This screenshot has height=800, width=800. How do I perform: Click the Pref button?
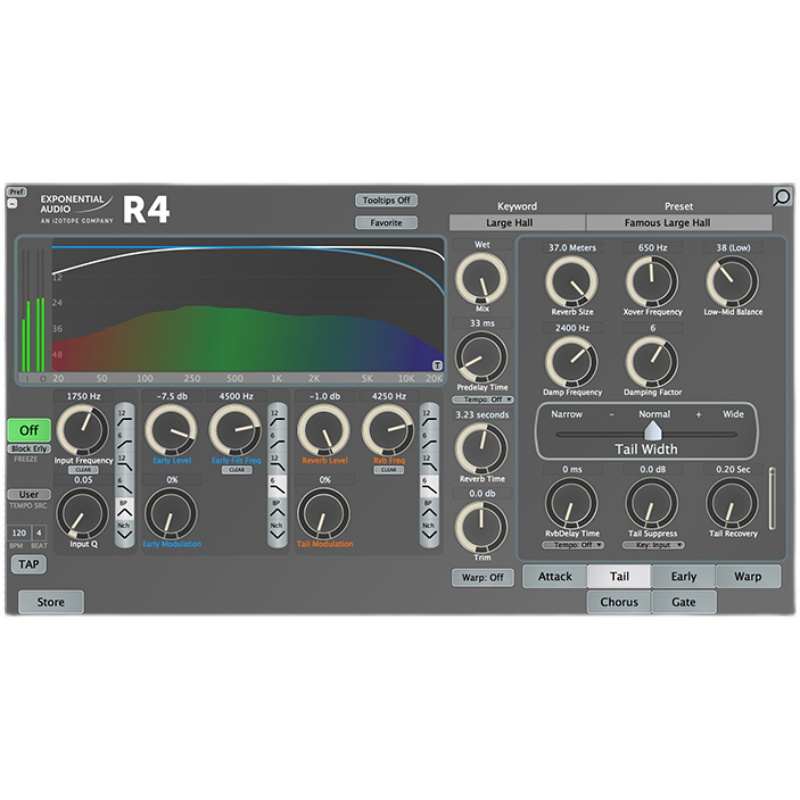click(x=17, y=192)
